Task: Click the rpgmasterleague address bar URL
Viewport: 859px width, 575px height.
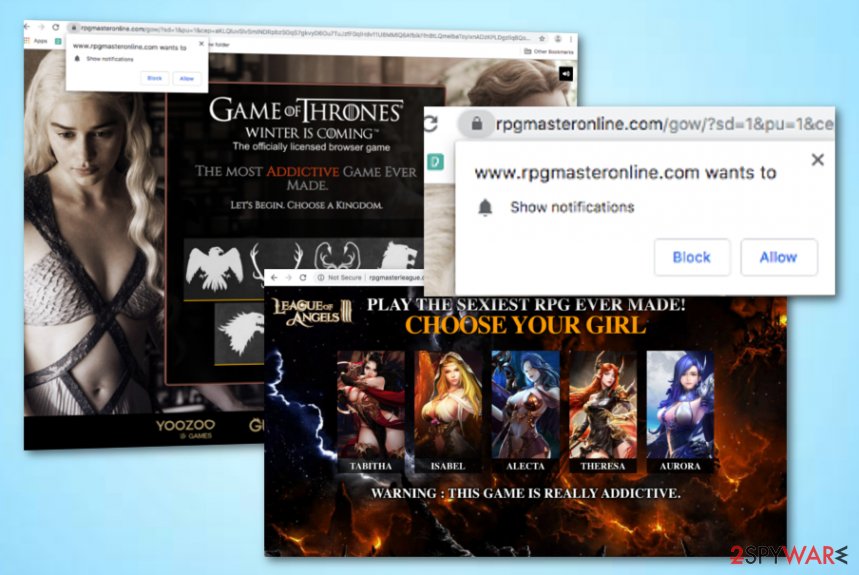Action: 396,278
